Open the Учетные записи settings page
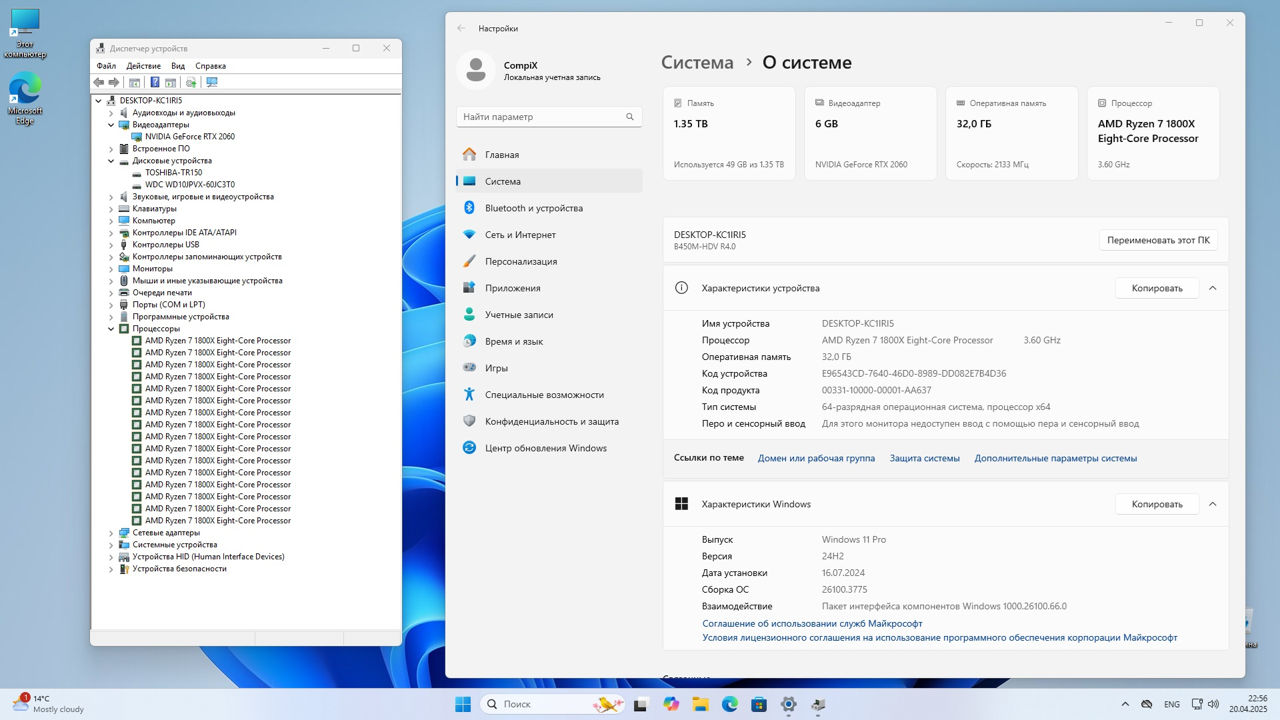This screenshot has width=1280, height=720. click(x=549, y=315)
